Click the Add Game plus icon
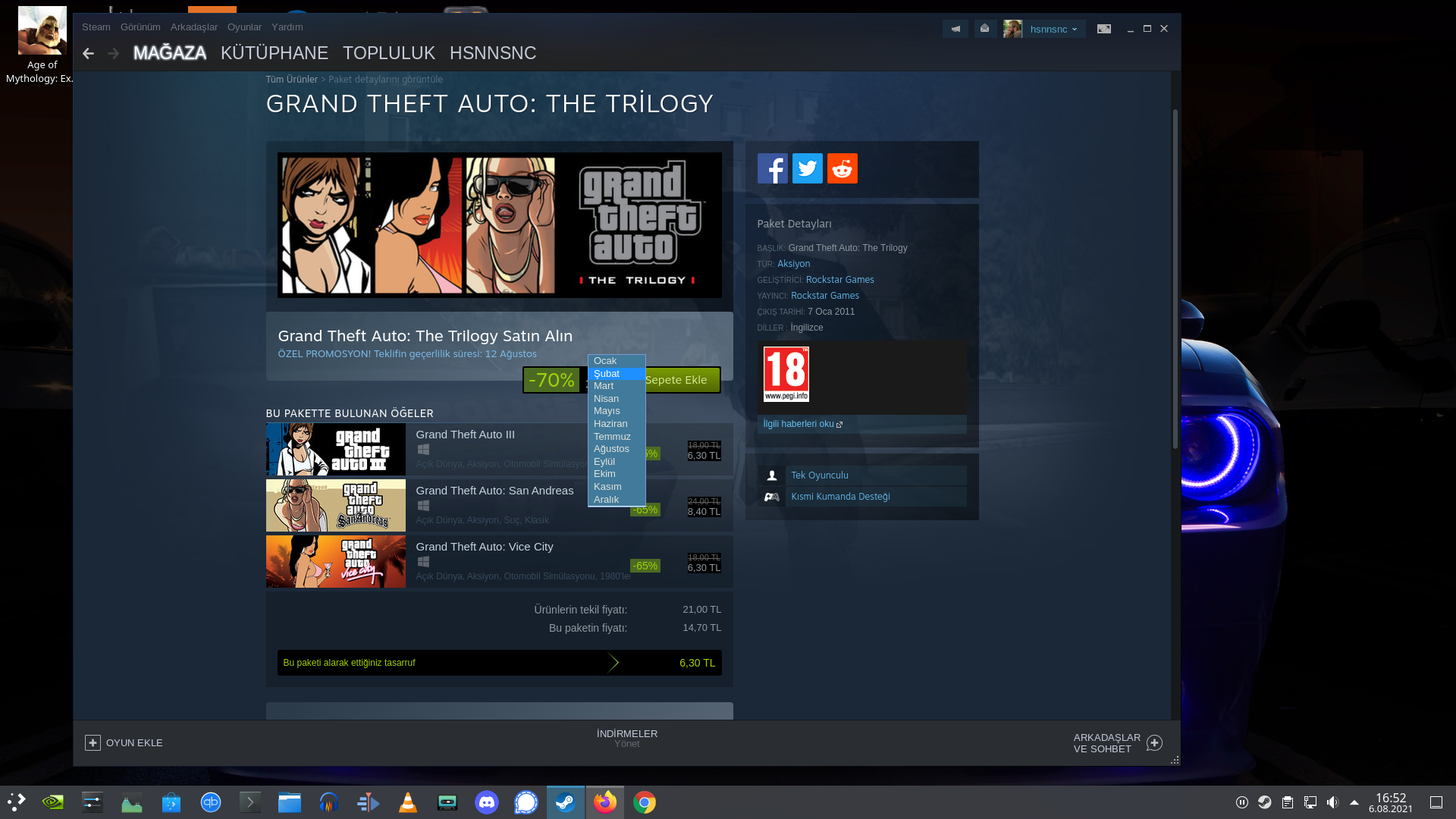This screenshot has width=1456, height=819. pos(93,743)
